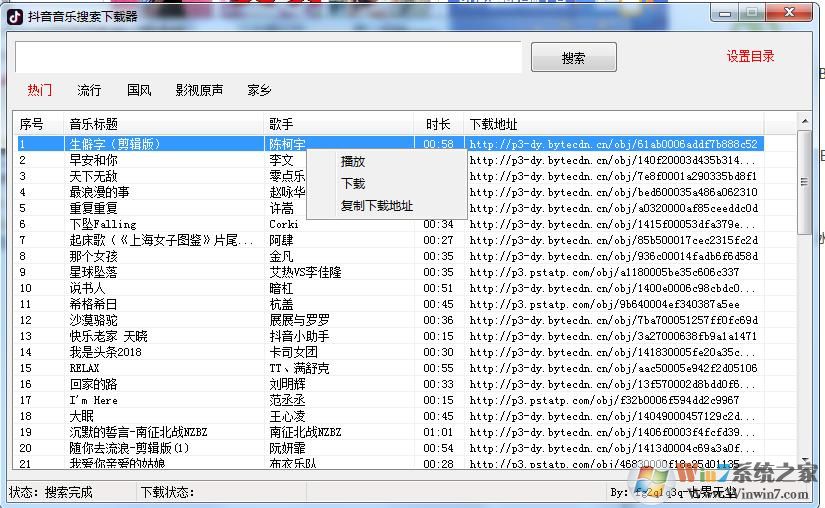Viewport: 825px width, 508px height.
Task: Open the 影视原声 category tab
Action: 199,91
